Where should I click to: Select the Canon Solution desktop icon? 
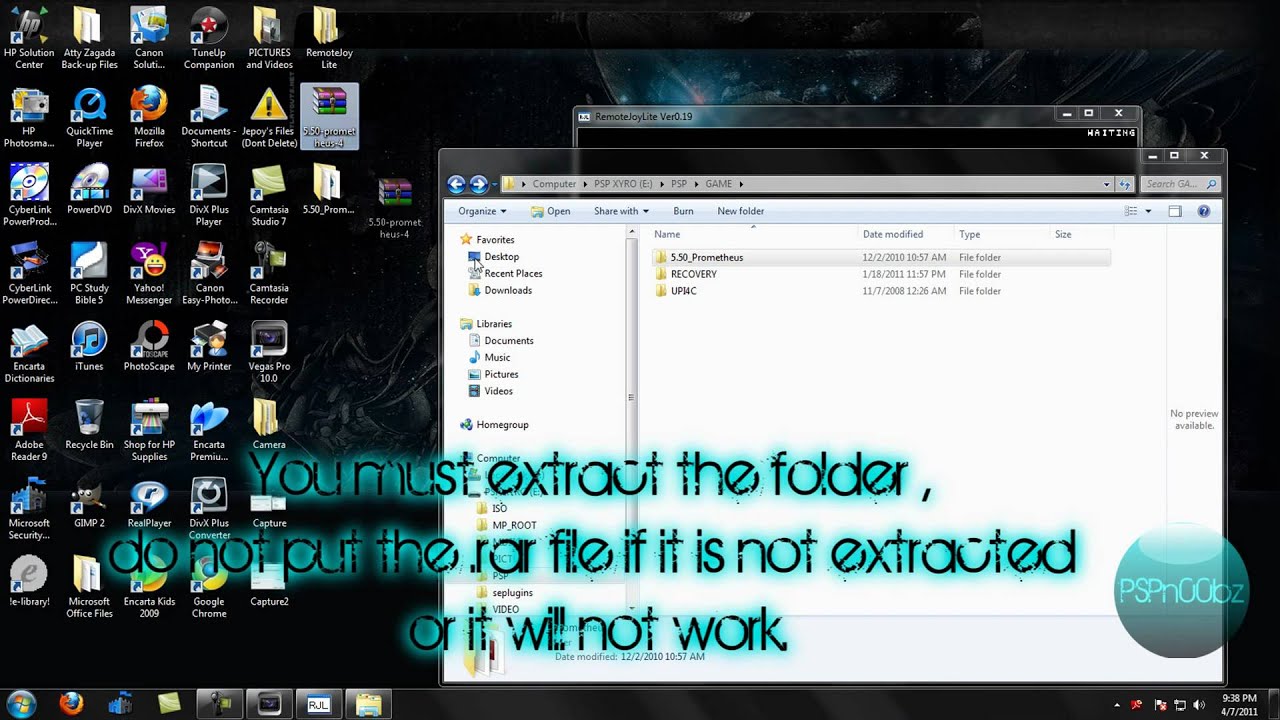point(149,38)
